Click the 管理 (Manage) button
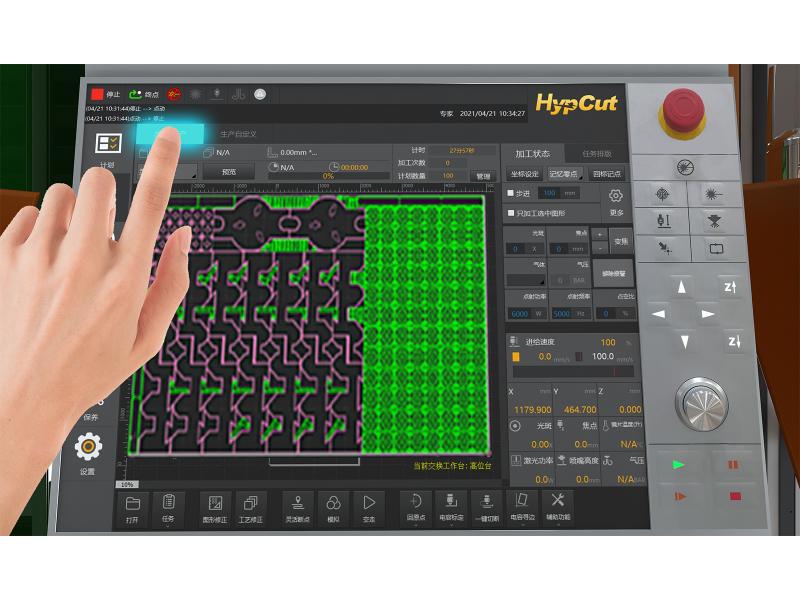The height and width of the screenshot is (600, 800). (x=483, y=175)
